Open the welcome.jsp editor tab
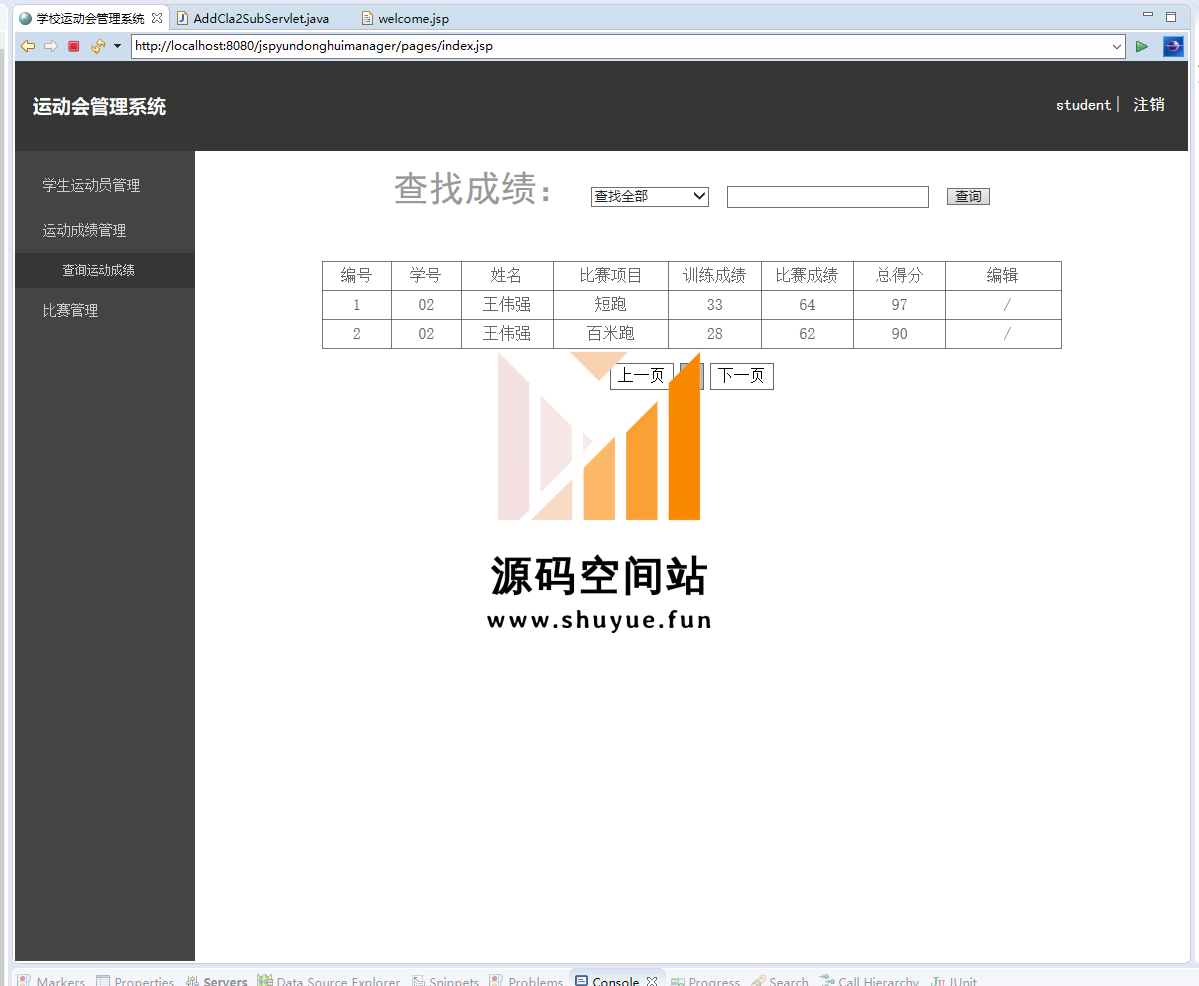The image size is (1199, 986). coord(405,18)
